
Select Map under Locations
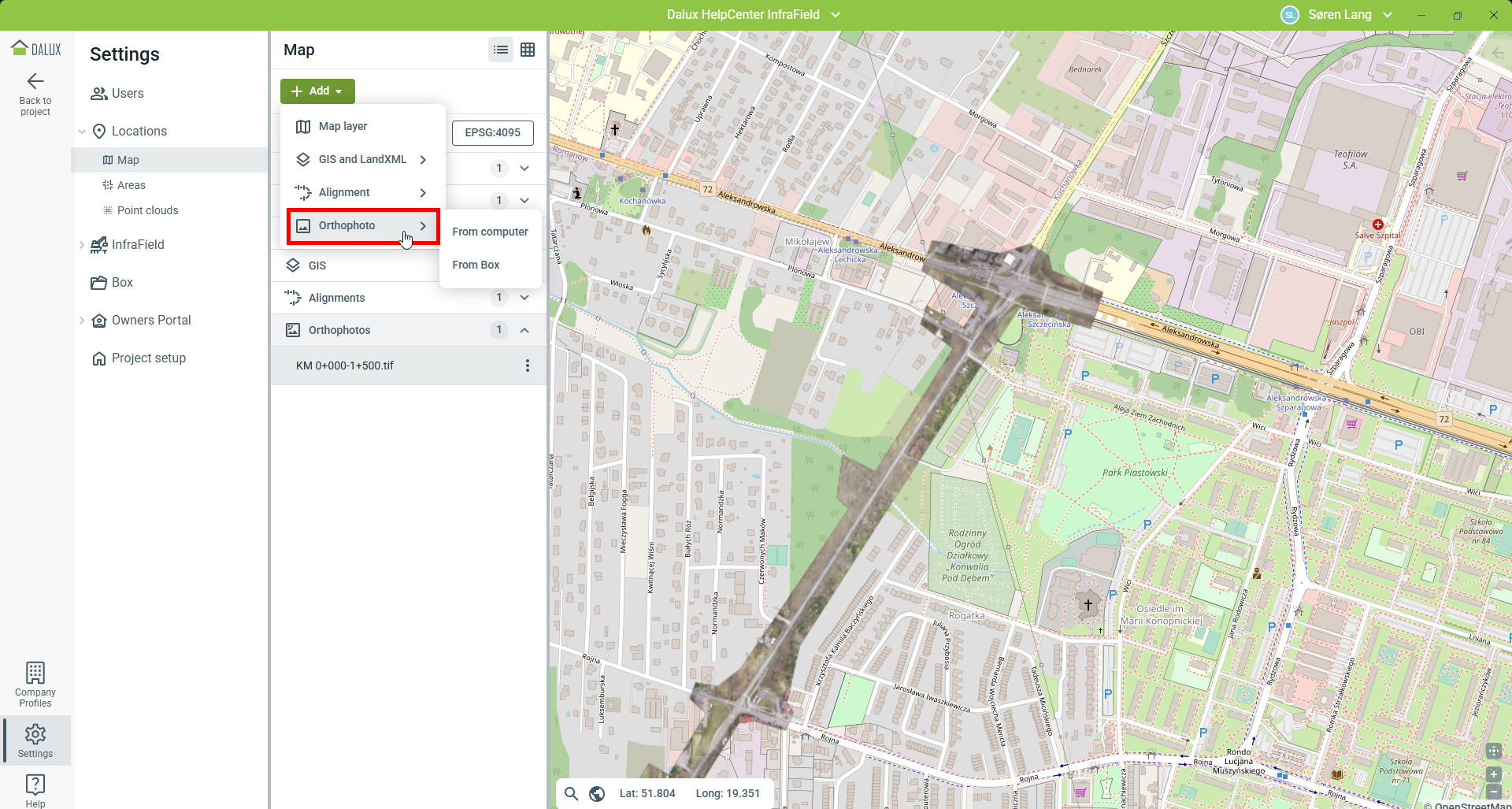(169, 160)
